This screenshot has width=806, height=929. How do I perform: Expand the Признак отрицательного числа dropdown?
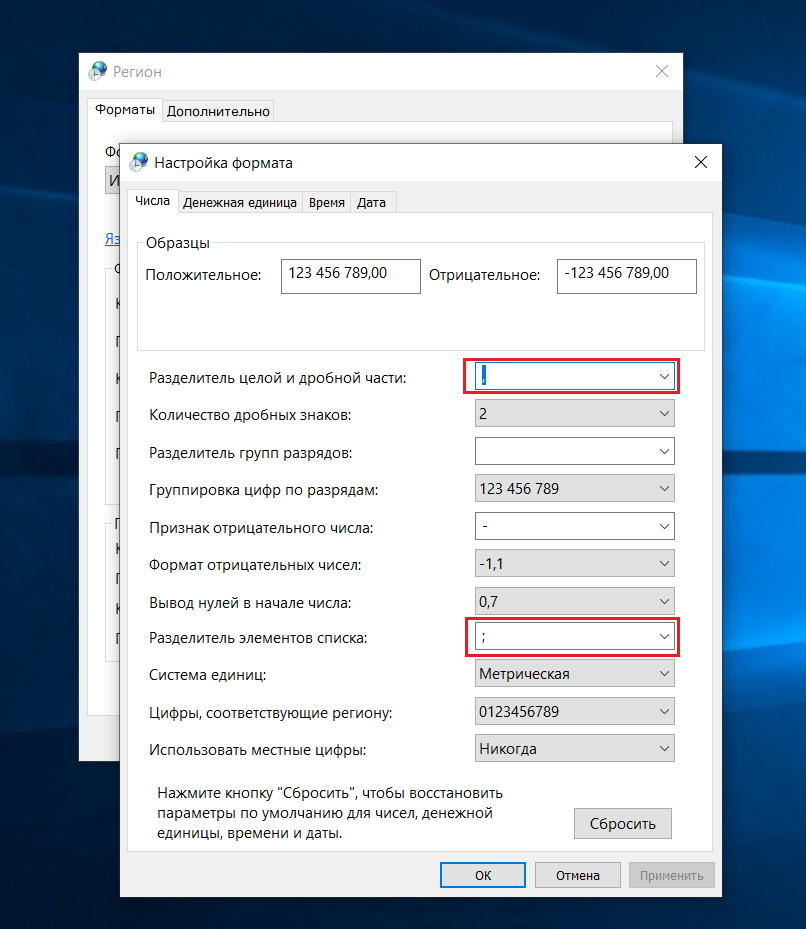pyautogui.click(x=664, y=526)
